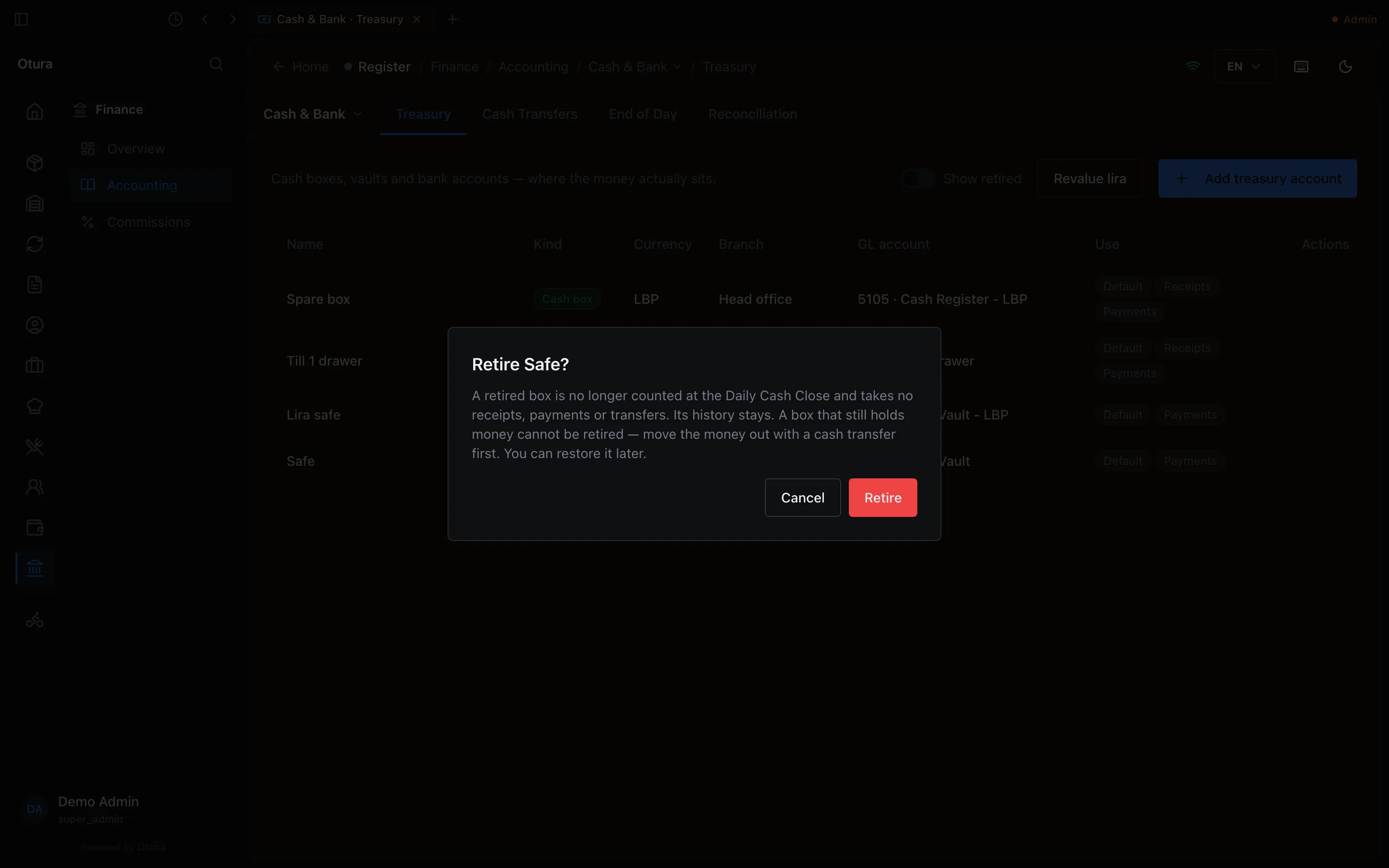
Task: Open the history clock icon
Action: click(x=176, y=19)
